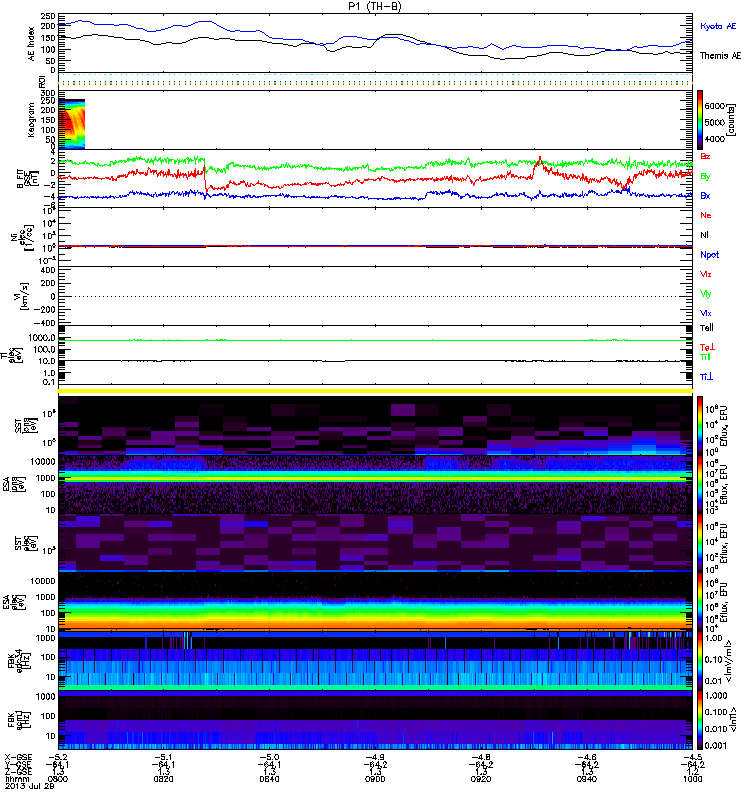Click the blue "Bx" legend label
Viewport: 750px width, 800px height.
coord(705,195)
